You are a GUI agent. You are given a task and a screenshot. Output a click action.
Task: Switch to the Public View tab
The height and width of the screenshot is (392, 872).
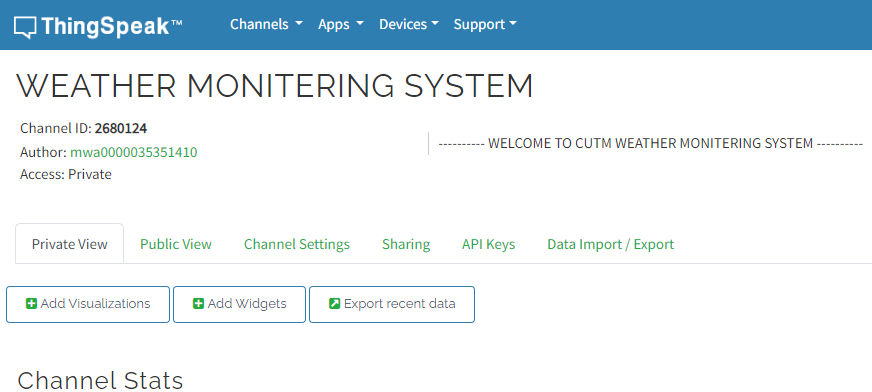[x=176, y=244]
